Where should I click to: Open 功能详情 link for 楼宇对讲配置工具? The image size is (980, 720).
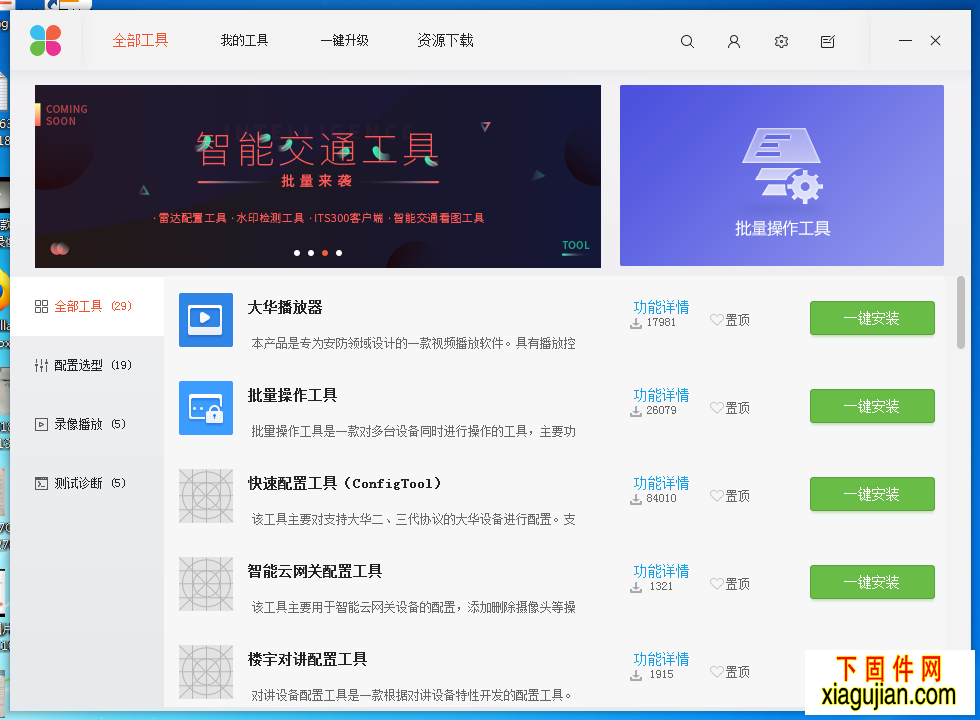click(x=661, y=660)
